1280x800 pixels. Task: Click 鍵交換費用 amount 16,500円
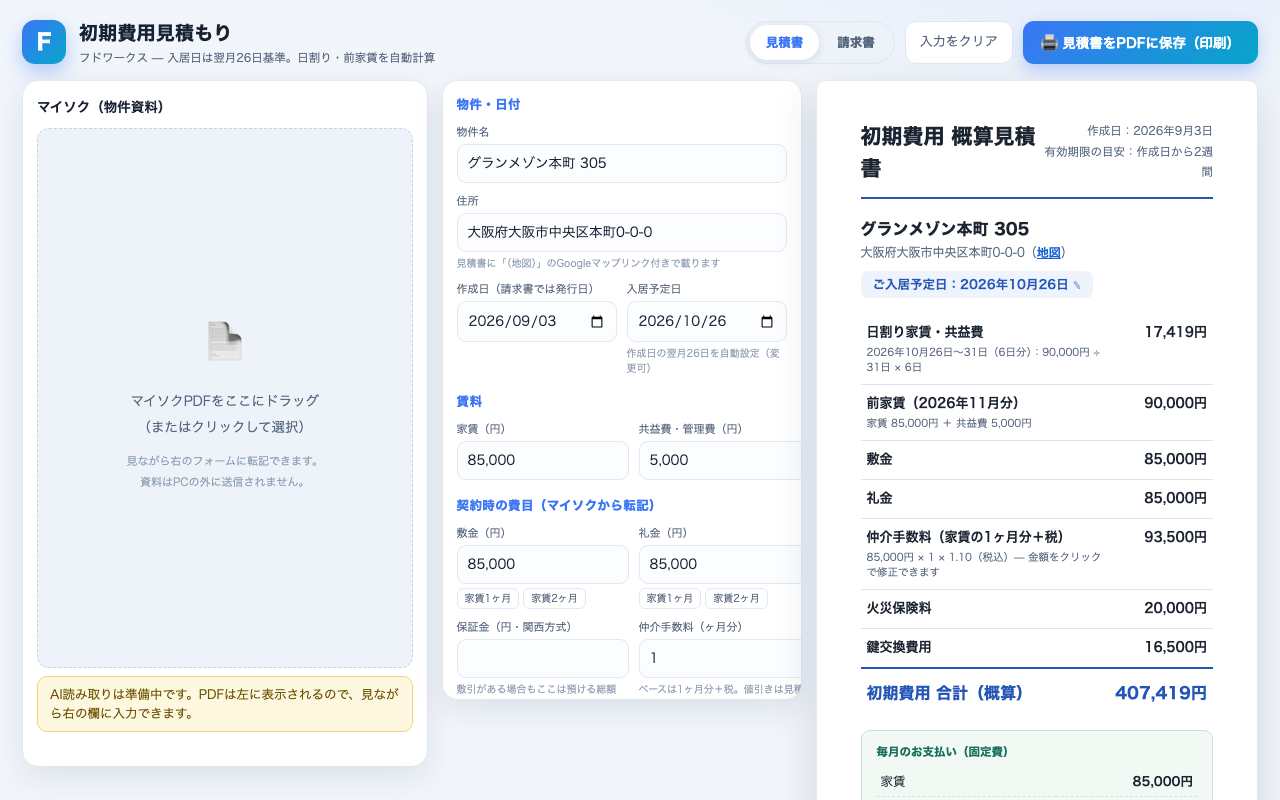click(x=1175, y=647)
